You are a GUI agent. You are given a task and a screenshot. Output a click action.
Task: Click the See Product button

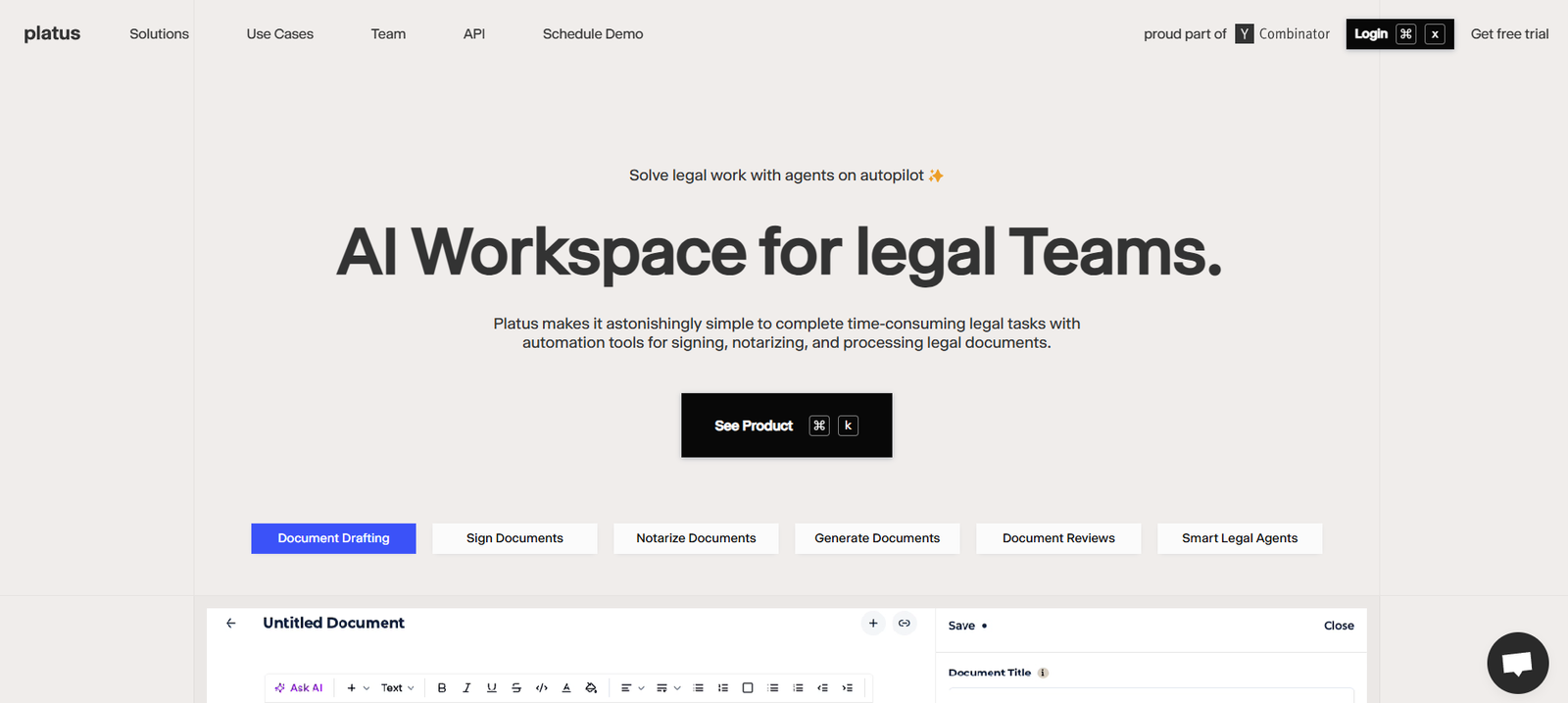point(786,426)
